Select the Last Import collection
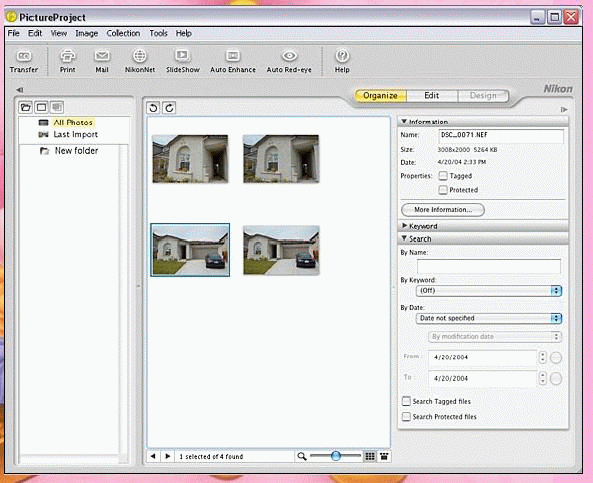The height and width of the screenshot is (483, 593). [x=68, y=135]
